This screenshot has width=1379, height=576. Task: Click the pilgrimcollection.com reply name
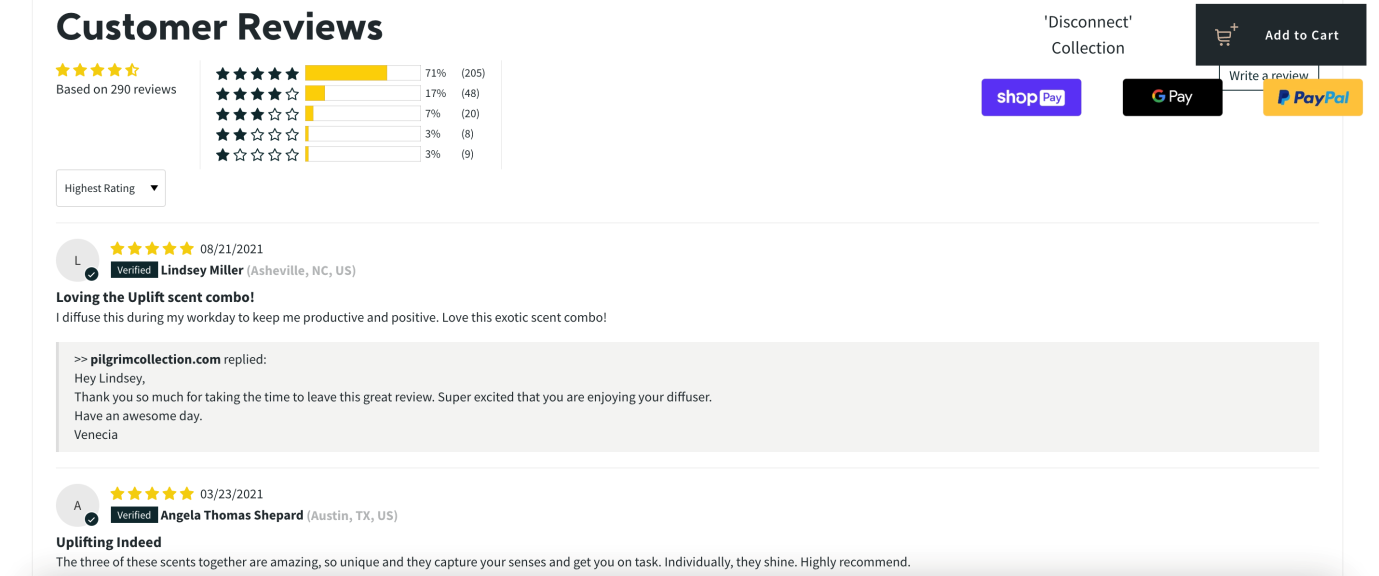click(155, 359)
